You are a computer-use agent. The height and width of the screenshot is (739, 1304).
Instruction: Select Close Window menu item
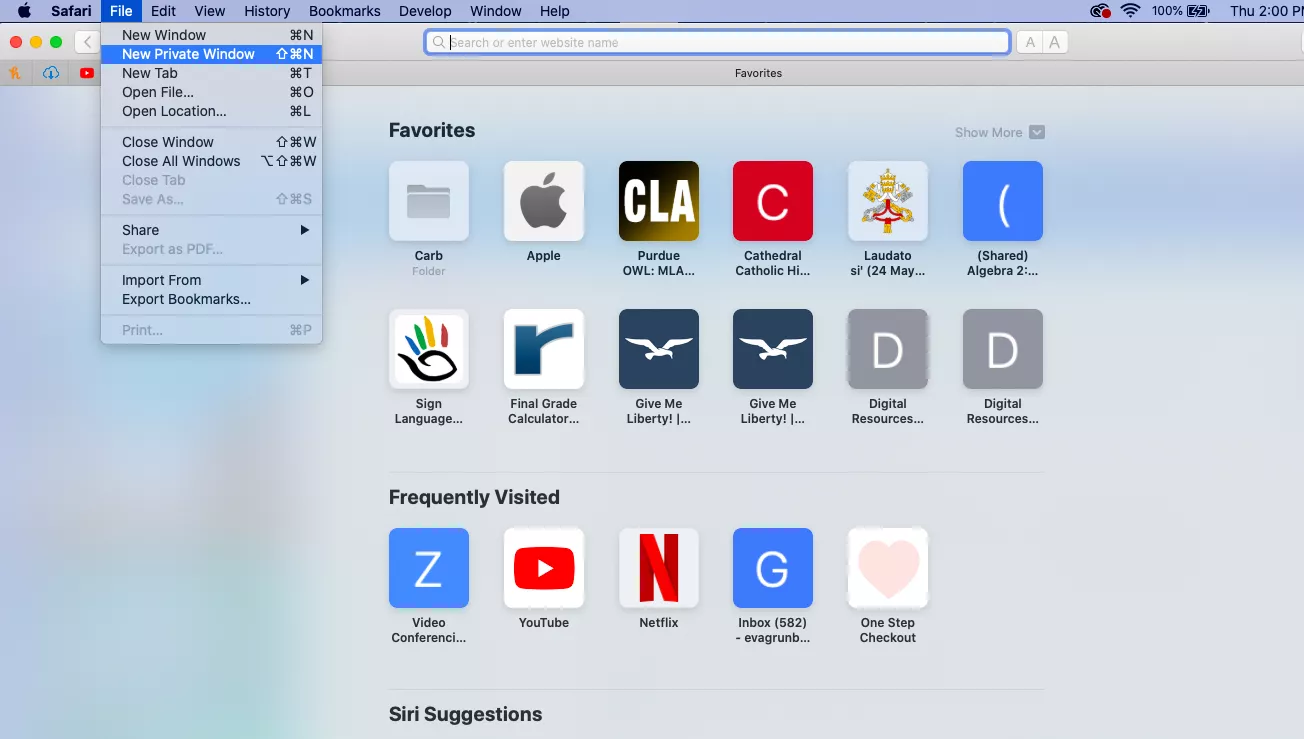click(211, 142)
